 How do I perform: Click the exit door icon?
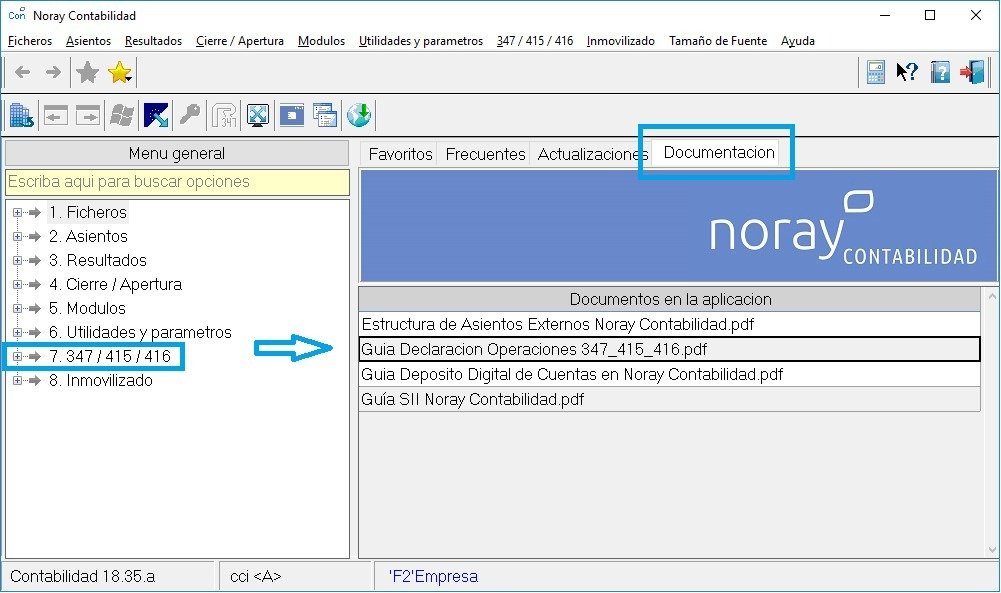pos(973,72)
